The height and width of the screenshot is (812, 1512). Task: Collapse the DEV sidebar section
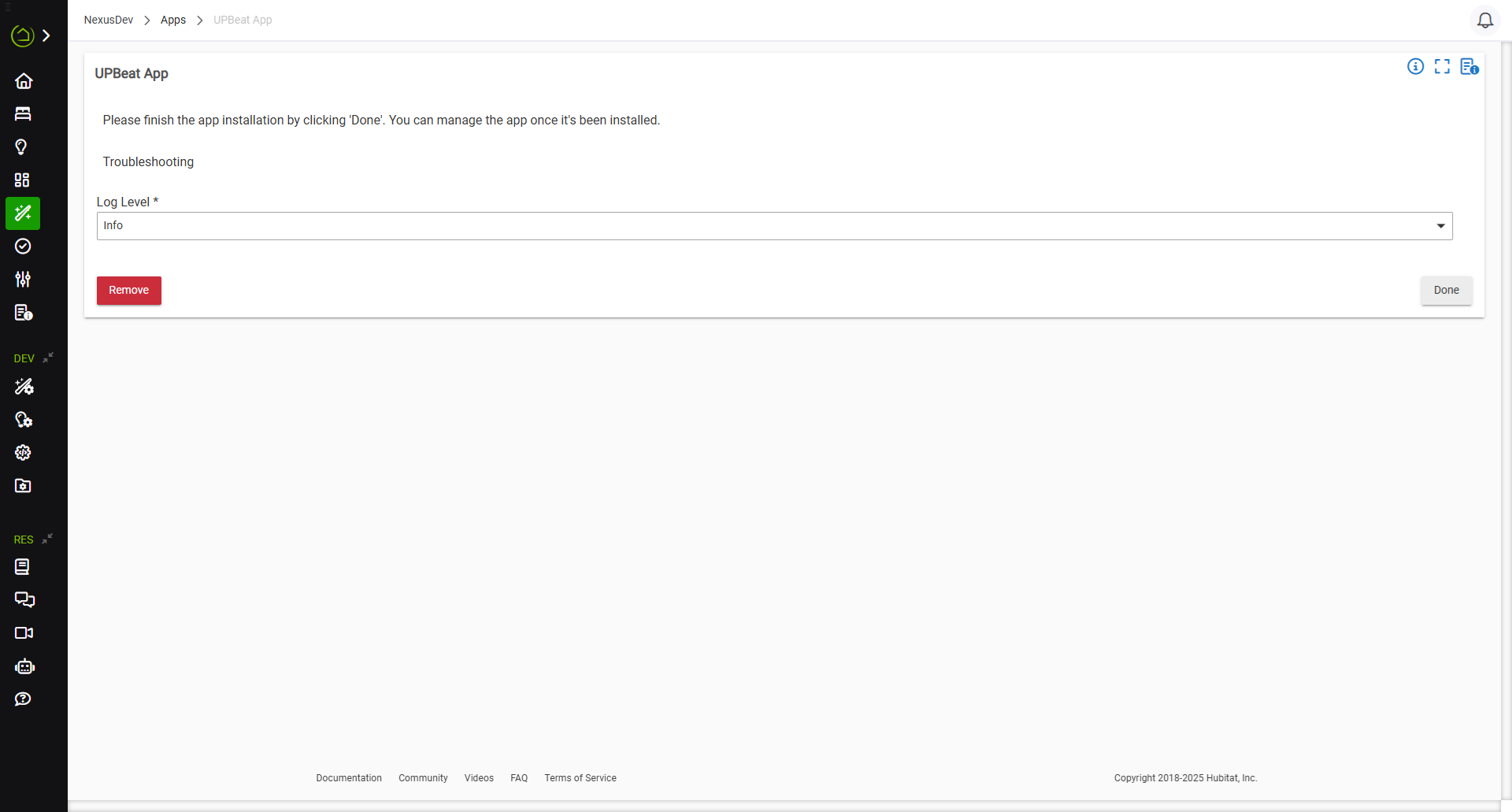(x=48, y=358)
